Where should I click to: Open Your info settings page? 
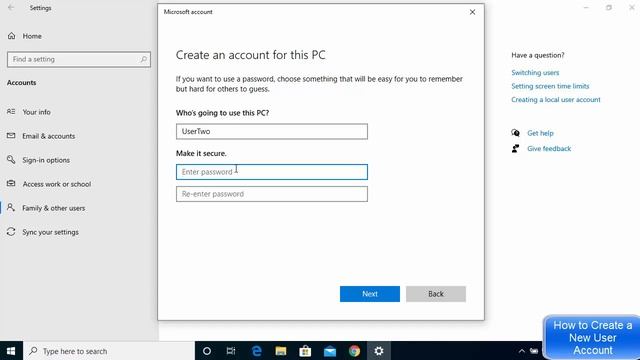click(36, 112)
